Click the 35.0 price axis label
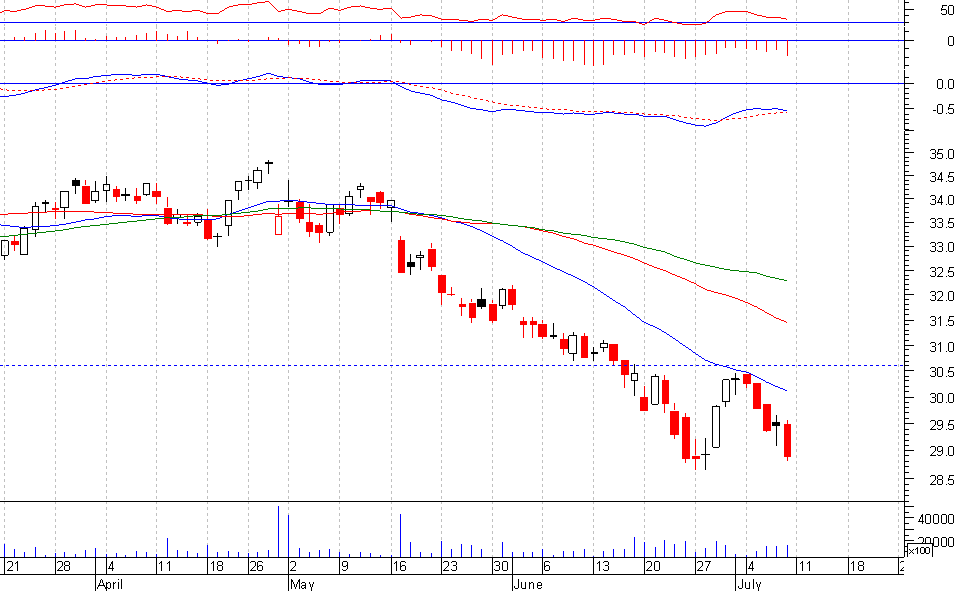959x591 pixels. pyautogui.click(x=942, y=154)
